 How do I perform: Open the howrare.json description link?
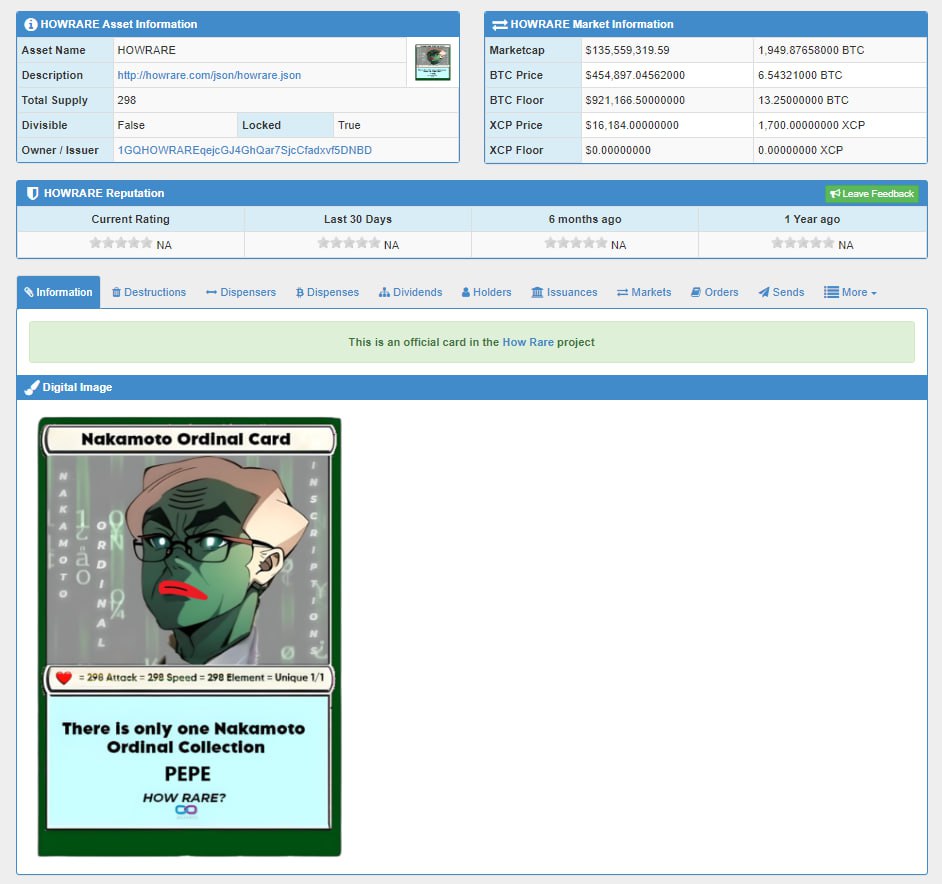[209, 75]
